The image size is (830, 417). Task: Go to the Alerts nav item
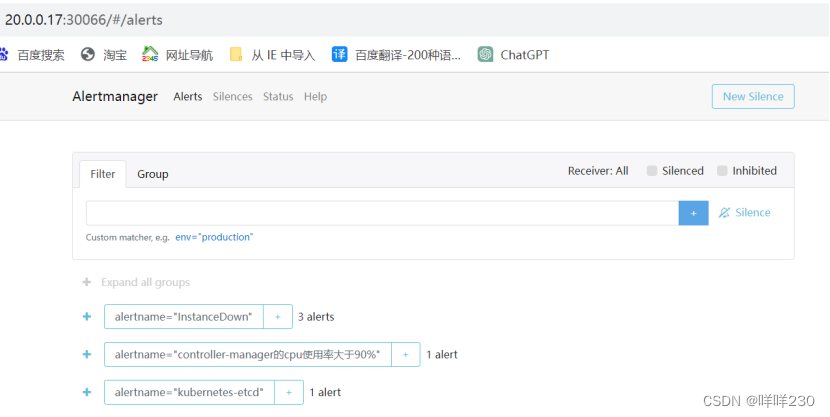[x=188, y=96]
